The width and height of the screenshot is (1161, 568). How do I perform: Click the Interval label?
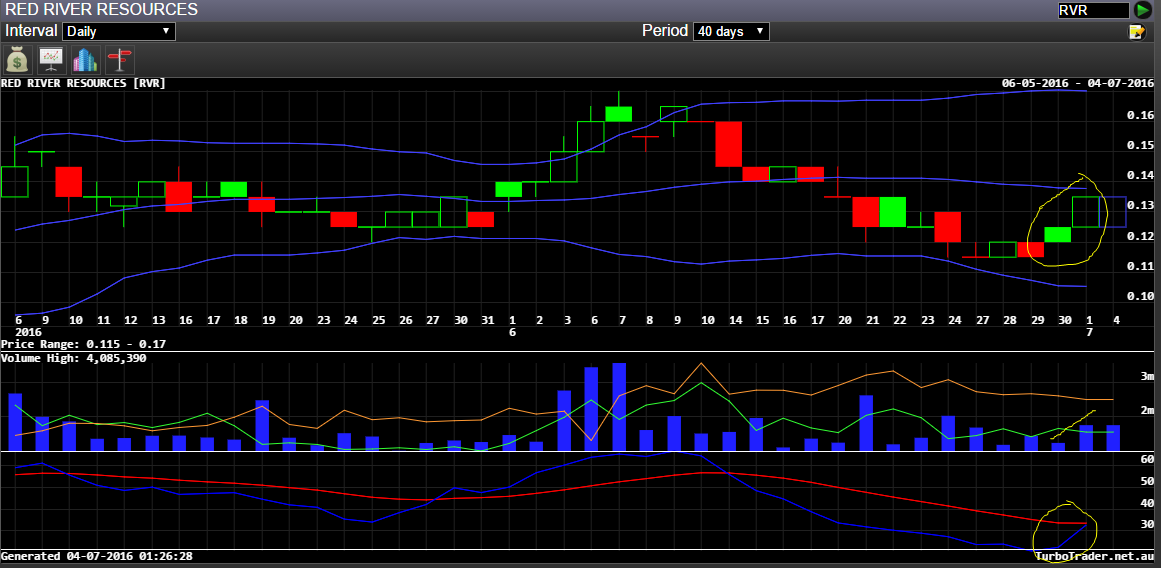click(31, 31)
